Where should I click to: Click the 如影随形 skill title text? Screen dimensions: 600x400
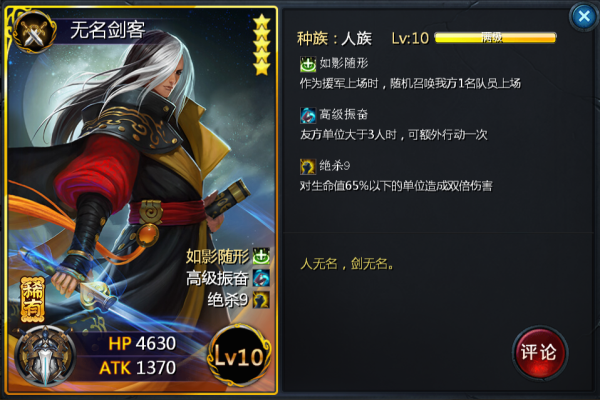(344, 63)
